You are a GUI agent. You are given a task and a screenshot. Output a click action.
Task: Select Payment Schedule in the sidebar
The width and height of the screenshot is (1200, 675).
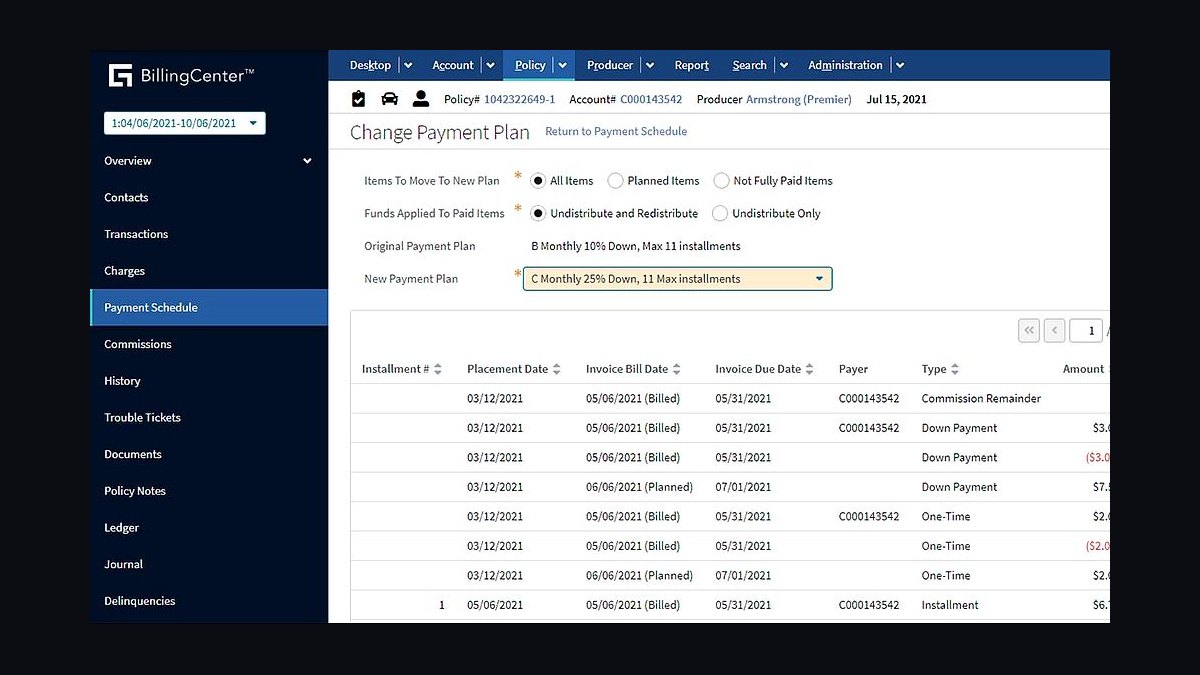(208, 308)
